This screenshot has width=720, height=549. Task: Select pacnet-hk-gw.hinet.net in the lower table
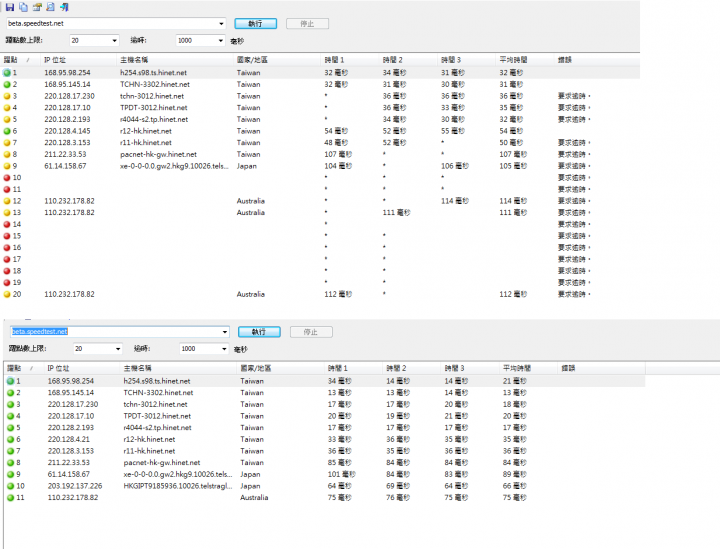pos(162,463)
